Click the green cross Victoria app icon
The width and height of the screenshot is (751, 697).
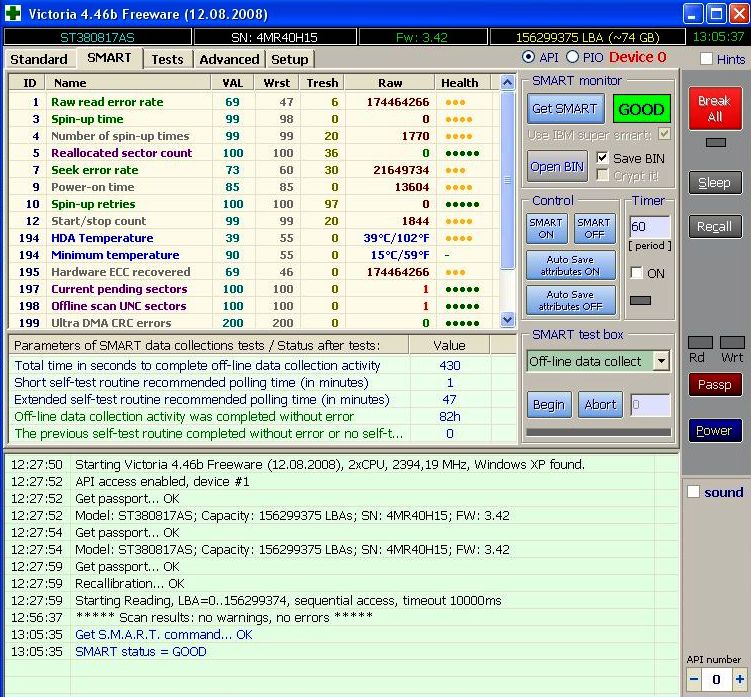13,13
